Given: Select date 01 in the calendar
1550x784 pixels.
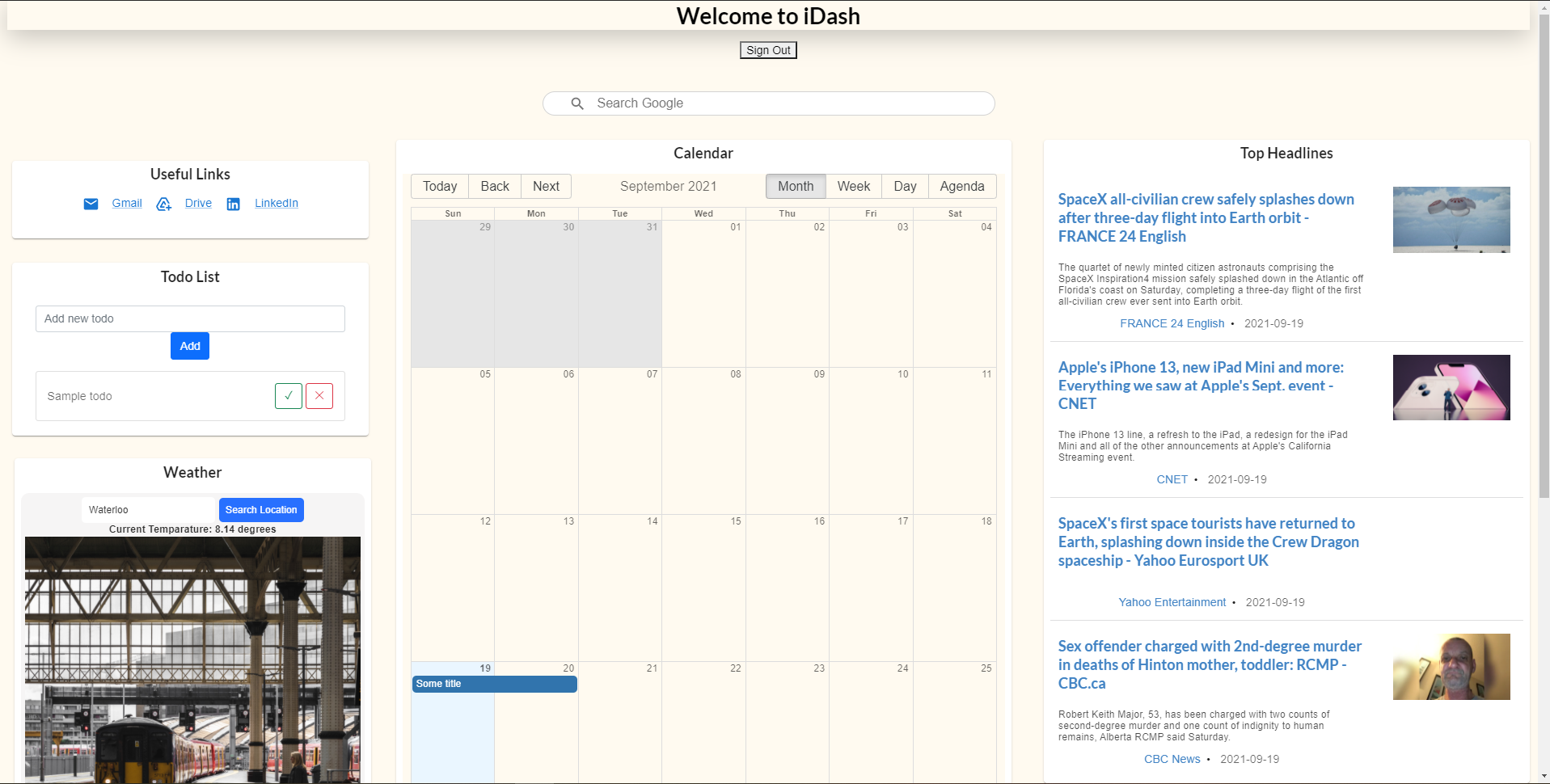Looking at the screenshot, I should click(x=736, y=227).
